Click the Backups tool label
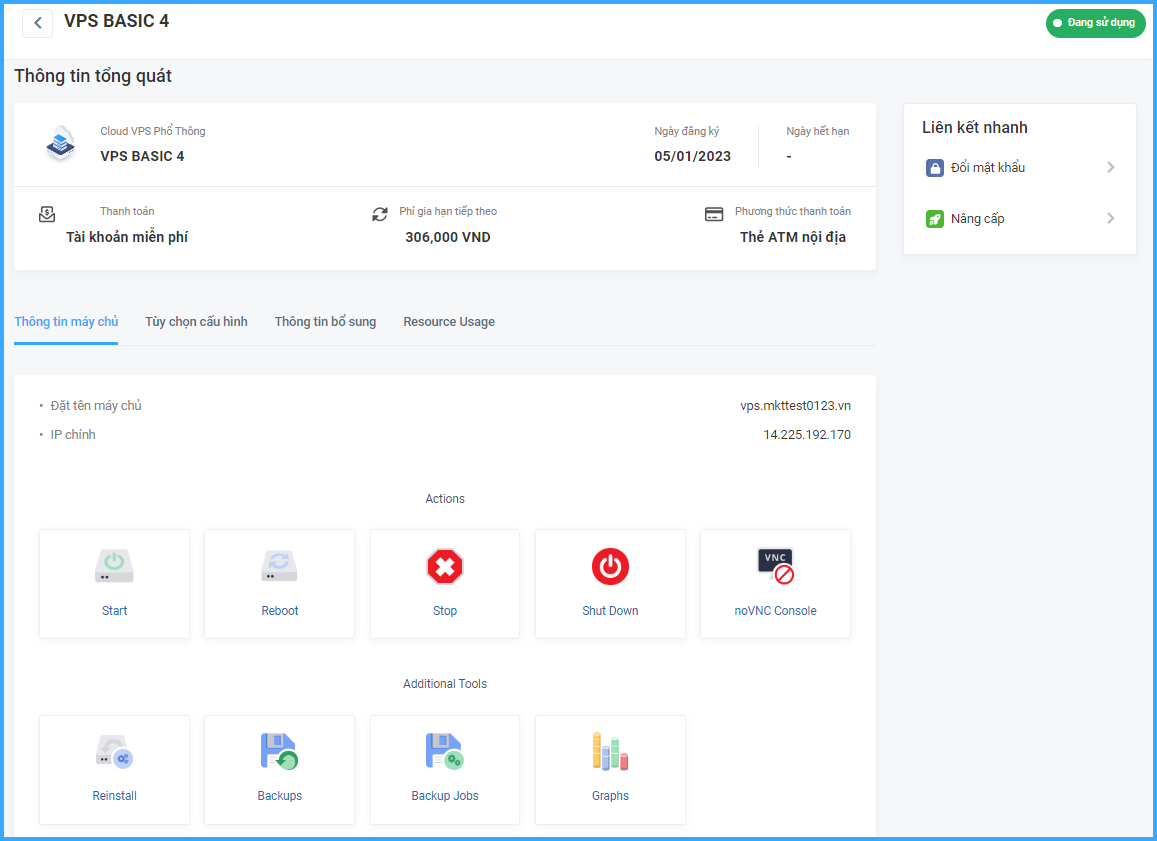This screenshot has width=1157, height=841. pos(280,796)
